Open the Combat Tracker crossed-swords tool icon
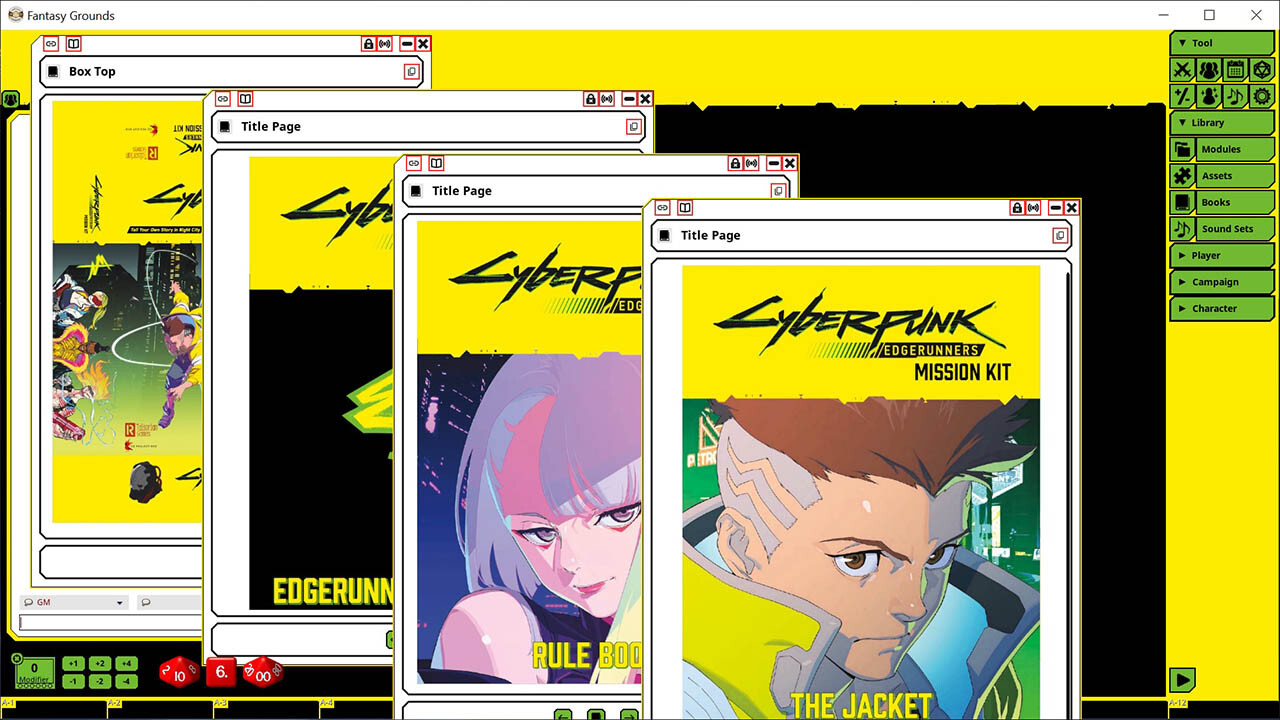 coord(1181,69)
